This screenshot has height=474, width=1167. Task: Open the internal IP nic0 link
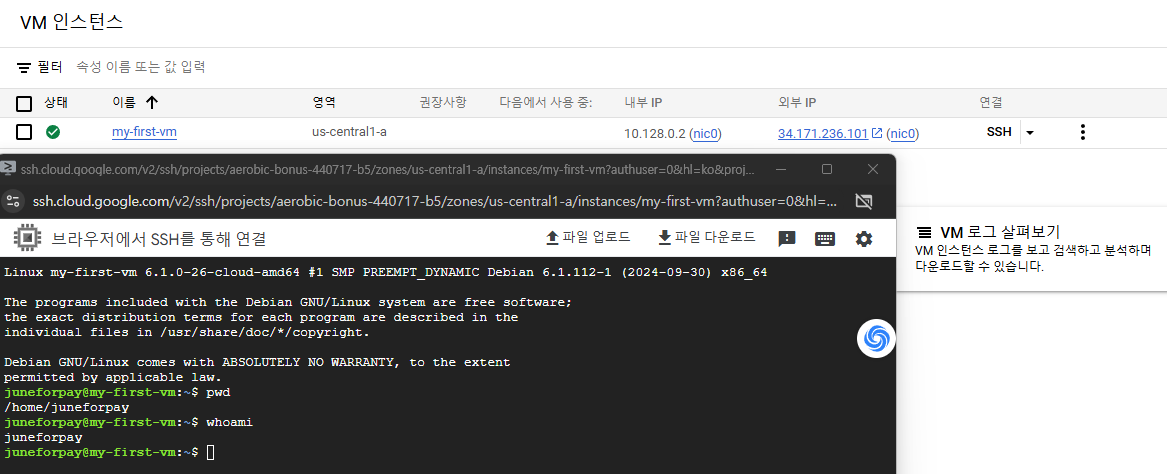(706, 134)
